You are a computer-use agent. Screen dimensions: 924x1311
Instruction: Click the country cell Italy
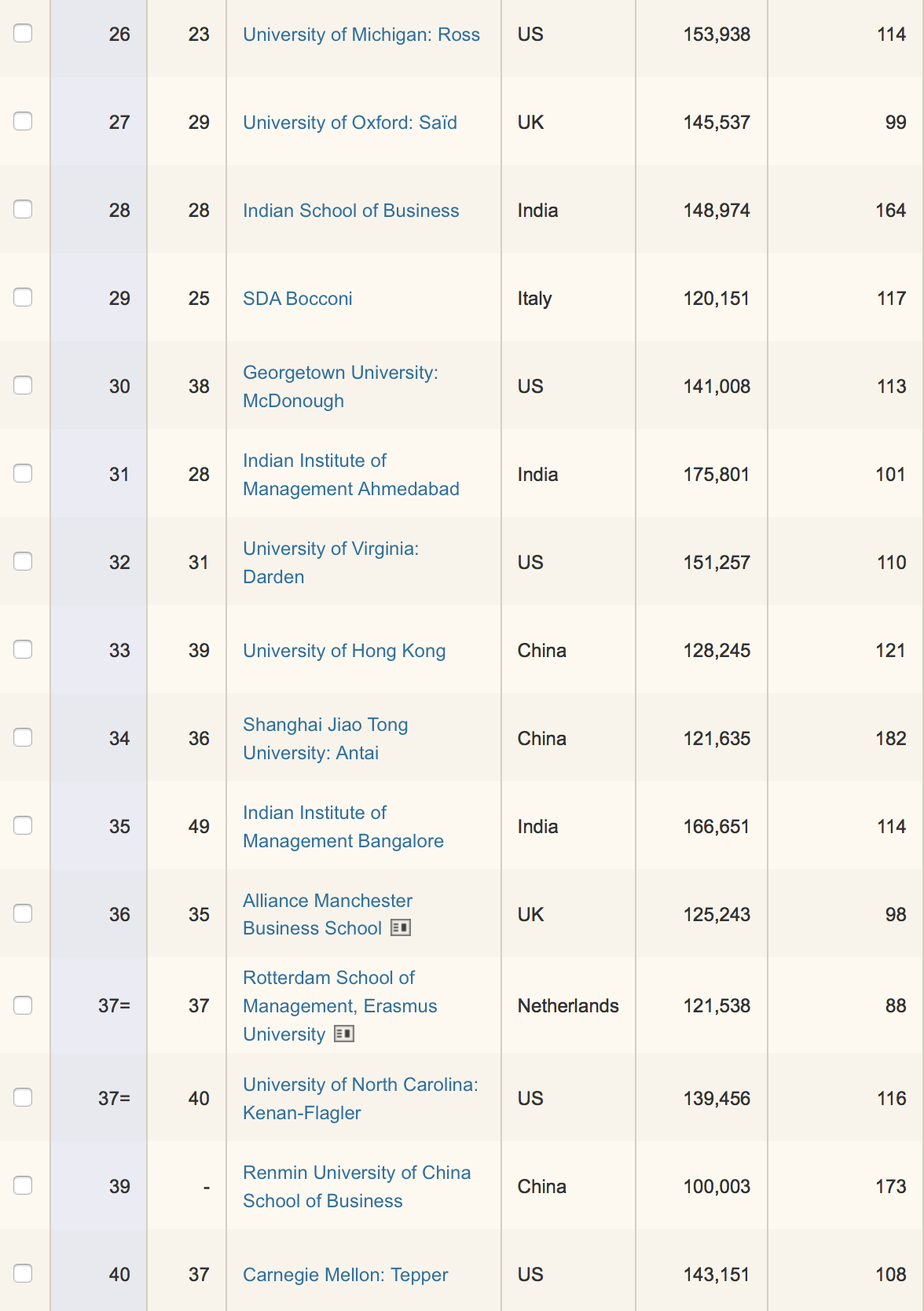click(x=534, y=299)
